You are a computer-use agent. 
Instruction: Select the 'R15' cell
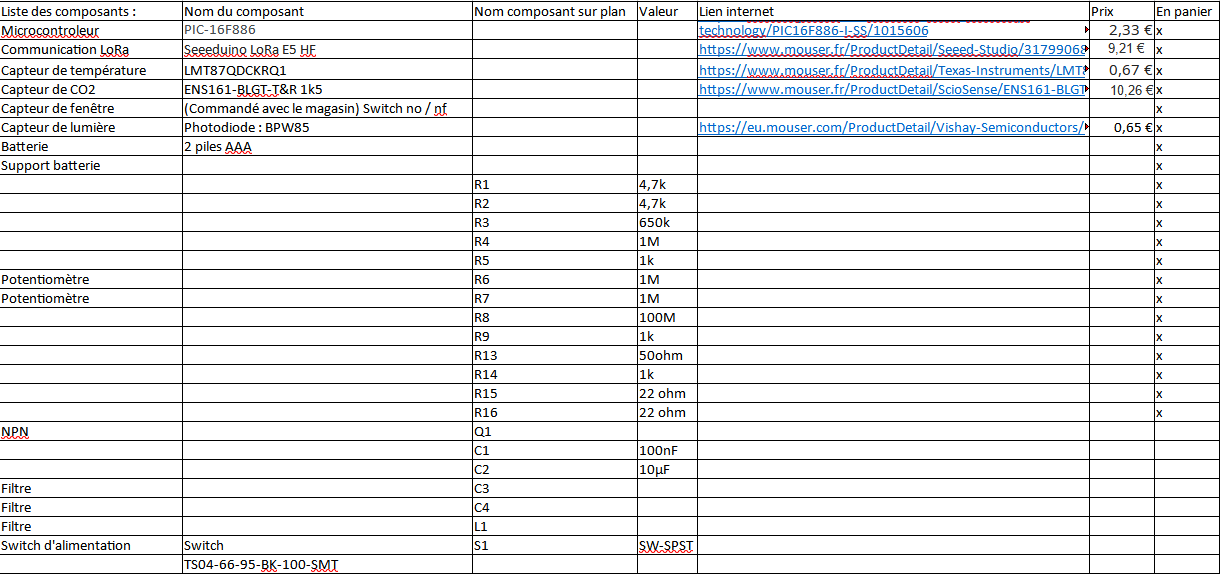click(554, 393)
